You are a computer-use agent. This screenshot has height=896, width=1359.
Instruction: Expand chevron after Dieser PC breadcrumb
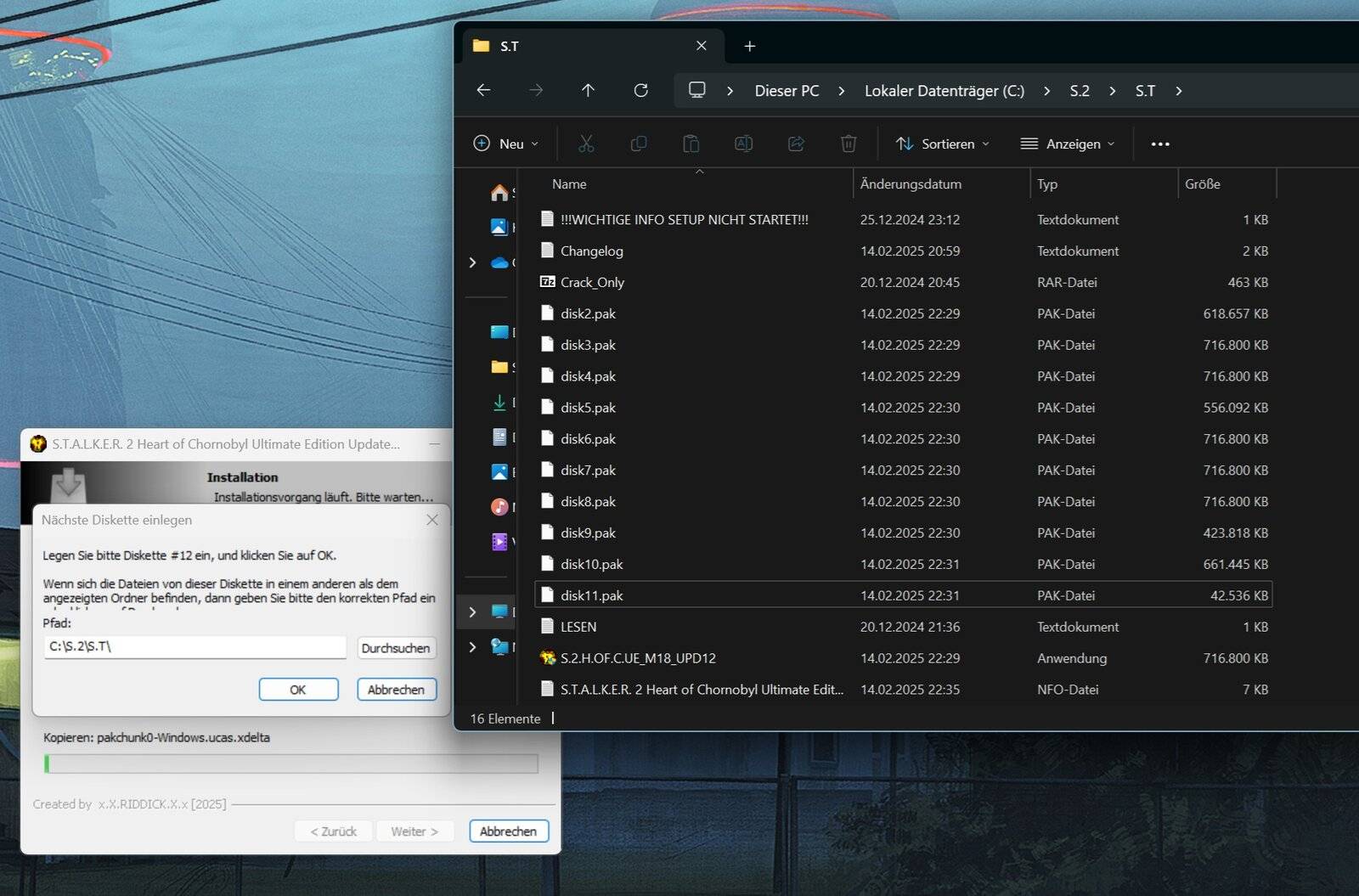pos(842,91)
